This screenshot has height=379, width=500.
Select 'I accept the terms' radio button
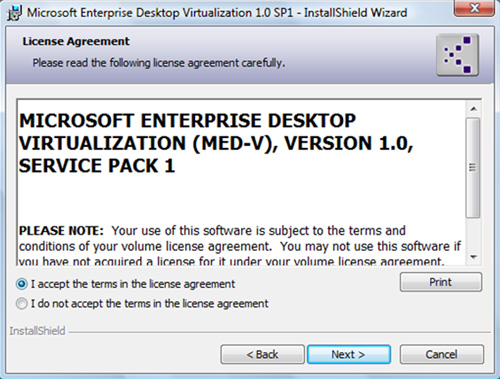click(x=22, y=284)
